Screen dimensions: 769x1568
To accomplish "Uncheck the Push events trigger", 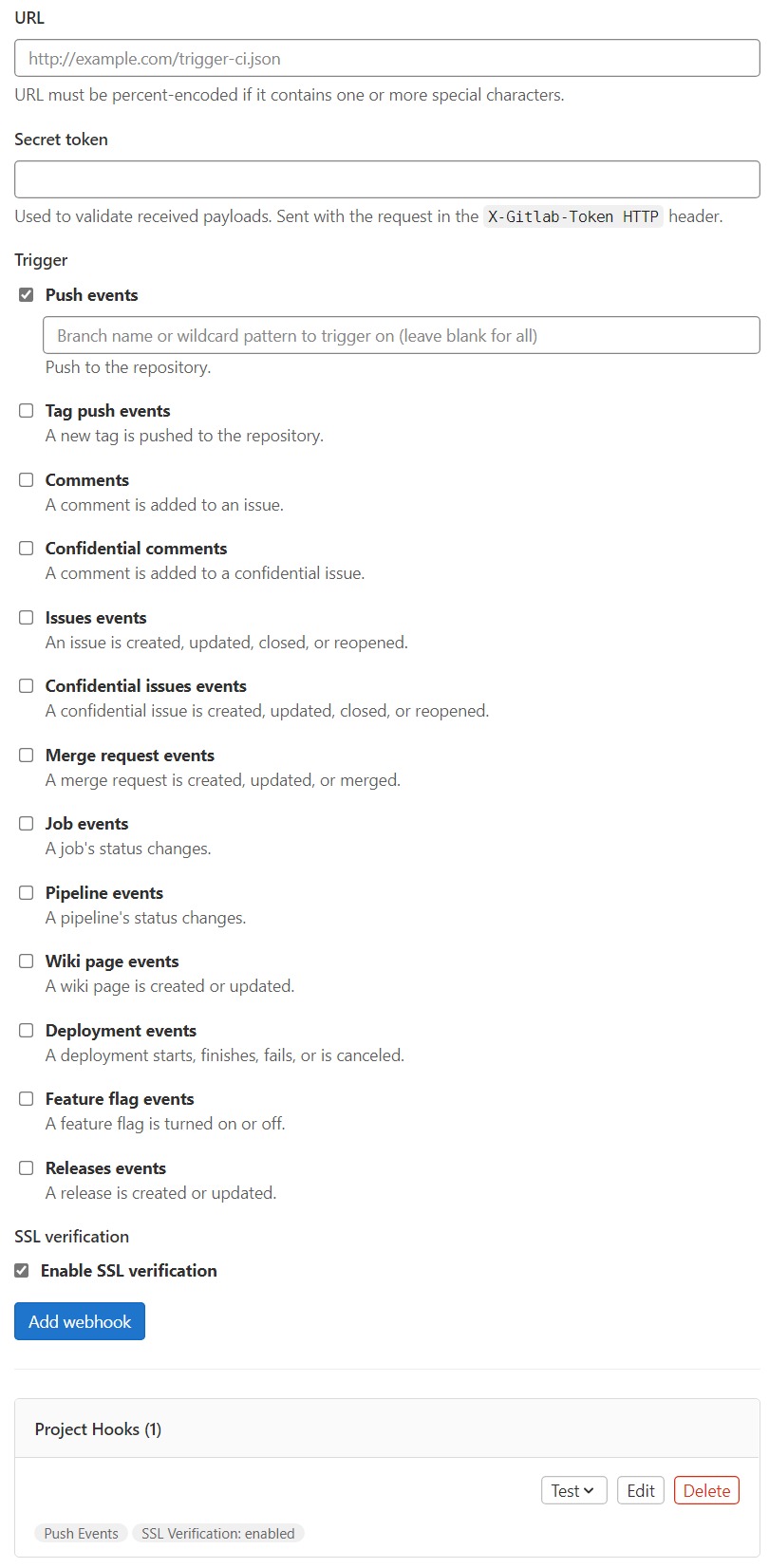I will [26, 294].
